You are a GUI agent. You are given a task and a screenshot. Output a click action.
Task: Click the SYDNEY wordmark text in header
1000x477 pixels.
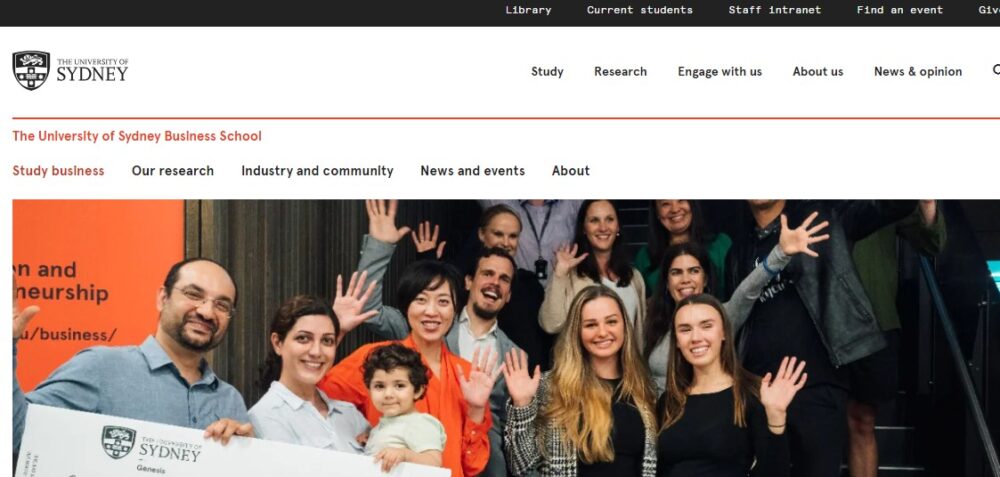tap(92, 74)
